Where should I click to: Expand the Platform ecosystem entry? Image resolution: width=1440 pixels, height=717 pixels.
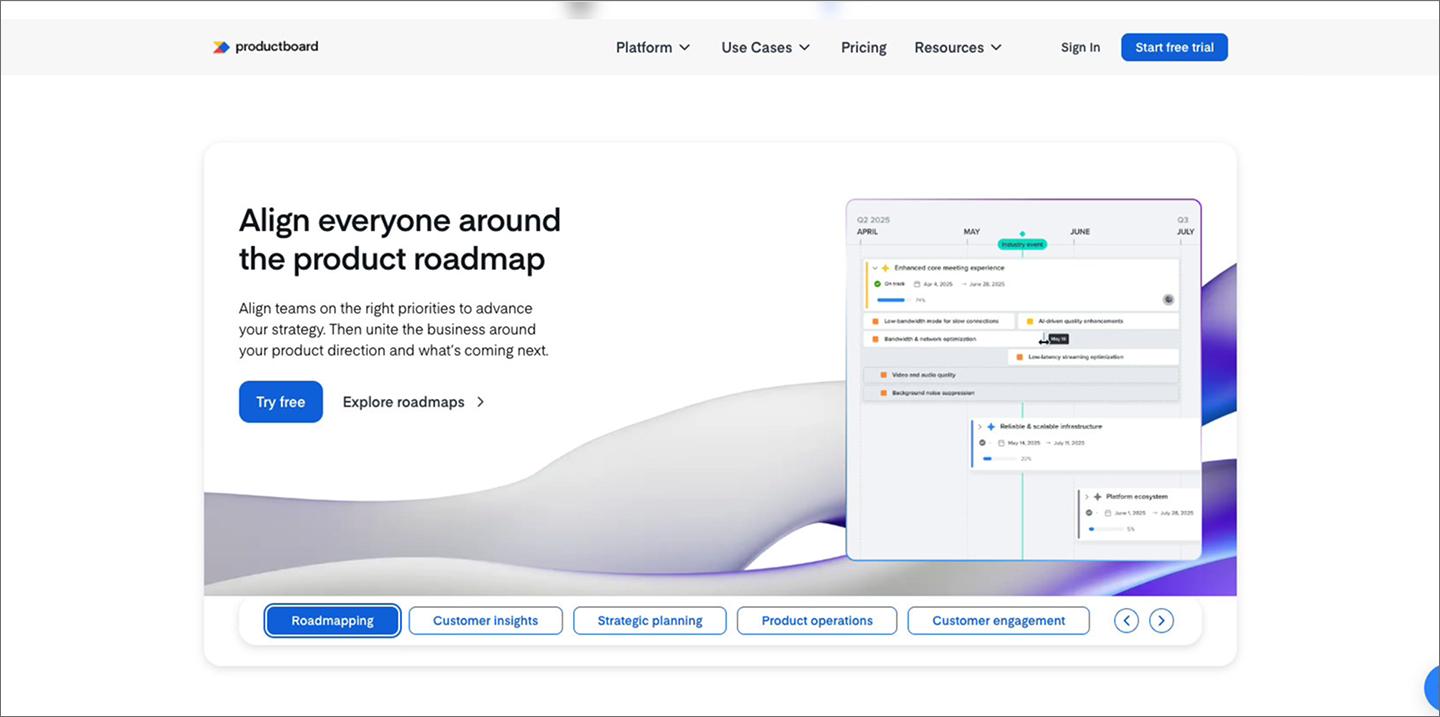click(1087, 496)
